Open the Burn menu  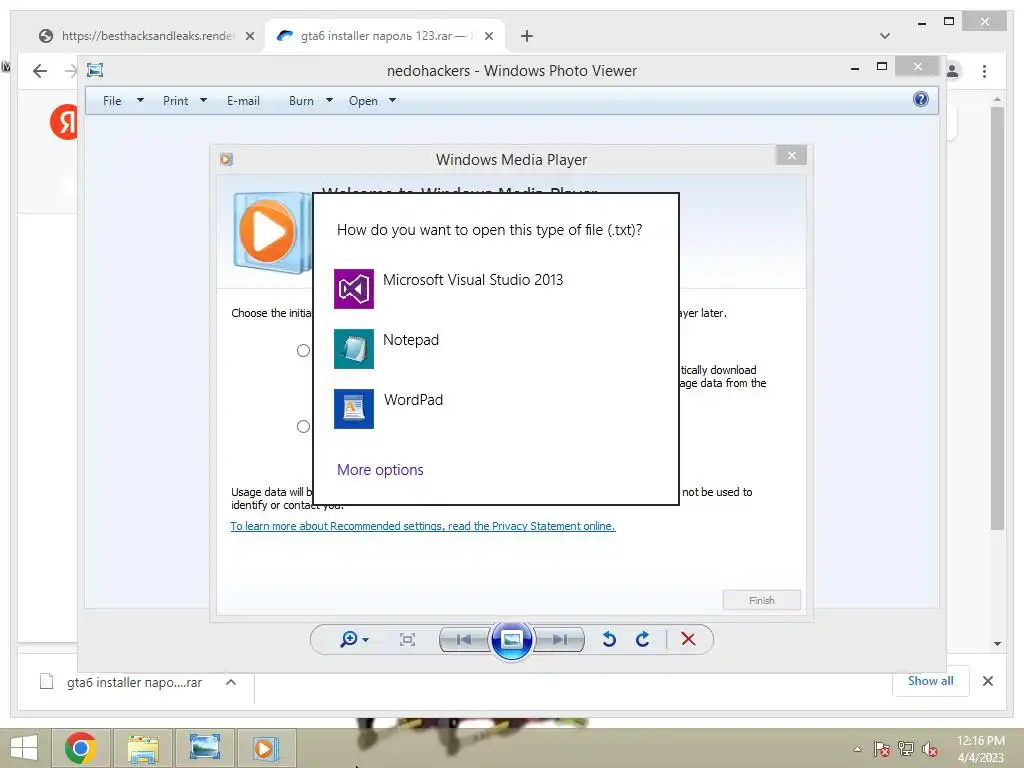(x=301, y=101)
